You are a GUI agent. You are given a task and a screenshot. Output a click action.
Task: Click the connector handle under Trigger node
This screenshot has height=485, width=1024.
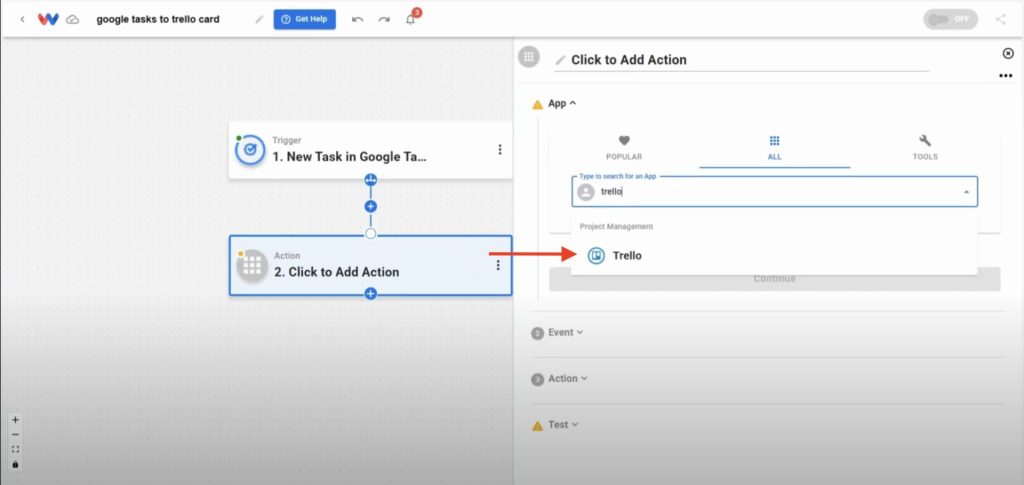pyautogui.click(x=370, y=180)
